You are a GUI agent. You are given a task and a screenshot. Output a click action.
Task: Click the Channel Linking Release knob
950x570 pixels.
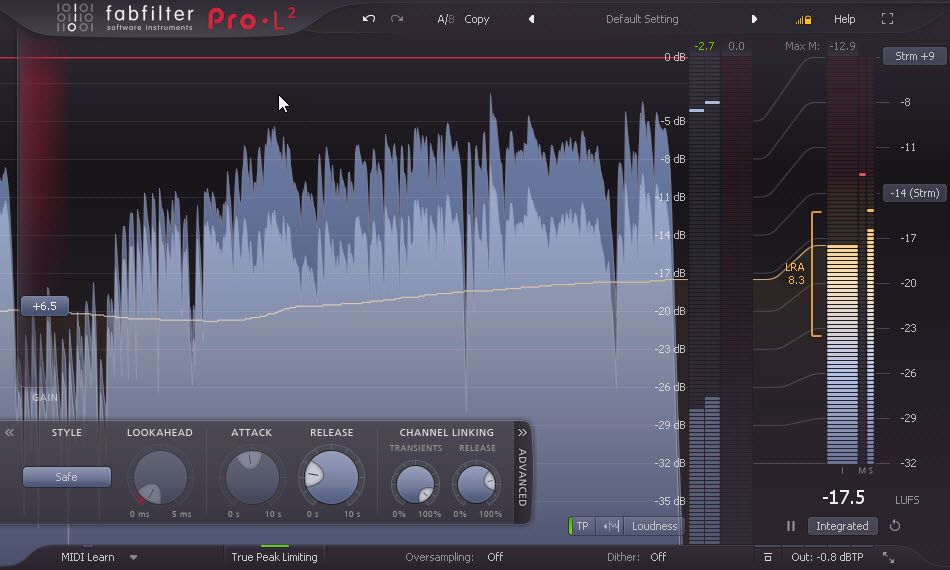[476, 483]
